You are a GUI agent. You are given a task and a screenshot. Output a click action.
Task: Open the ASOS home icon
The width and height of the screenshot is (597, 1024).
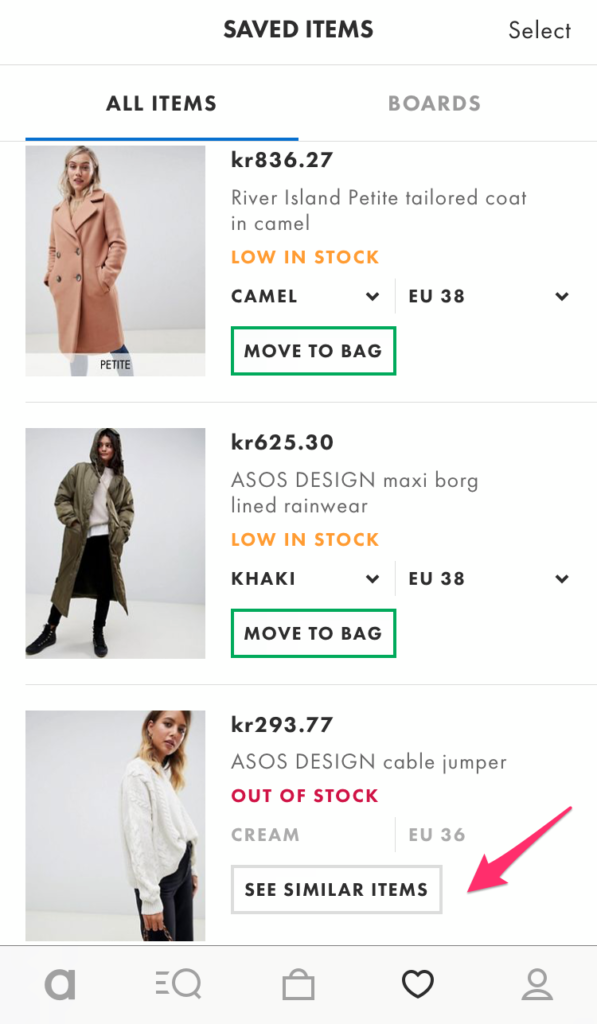pos(60,983)
